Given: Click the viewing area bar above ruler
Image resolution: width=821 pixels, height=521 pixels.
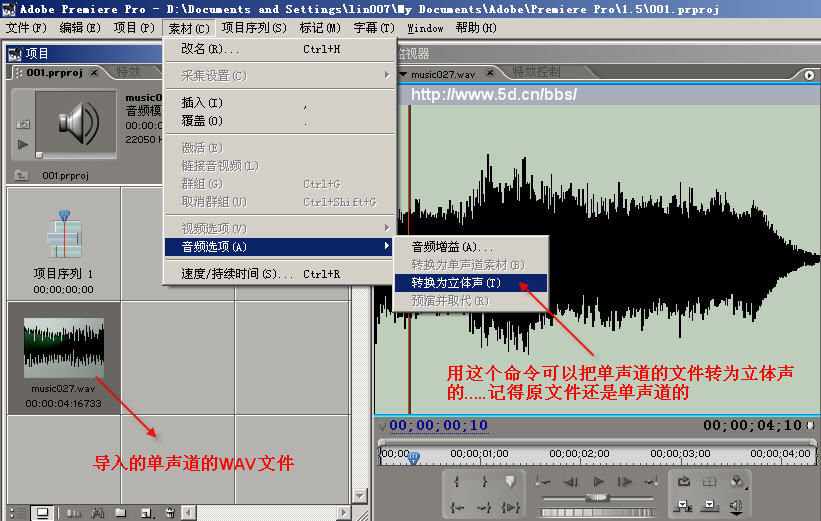Looking at the screenshot, I should (x=597, y=442).
